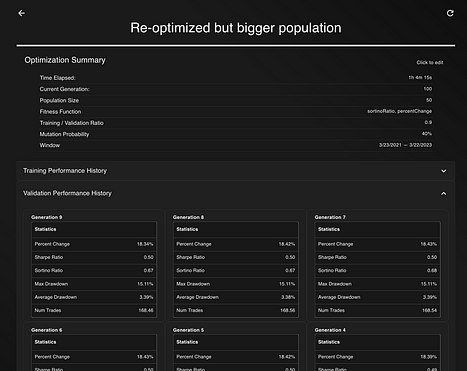Click the Validation Performance History heading
The image size is (467, 371).
67,193
